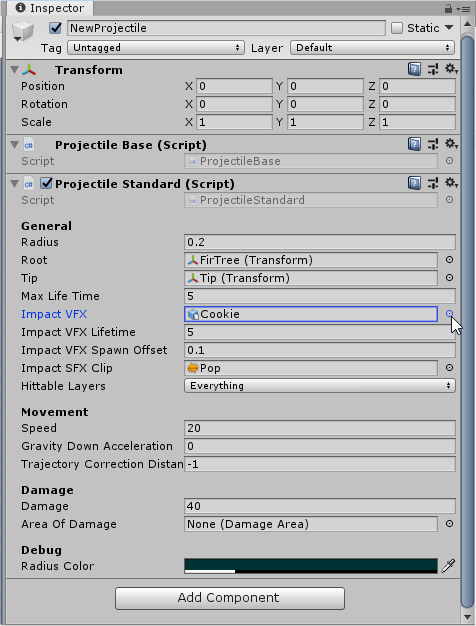Click the Add Component button

coord(230,598)
